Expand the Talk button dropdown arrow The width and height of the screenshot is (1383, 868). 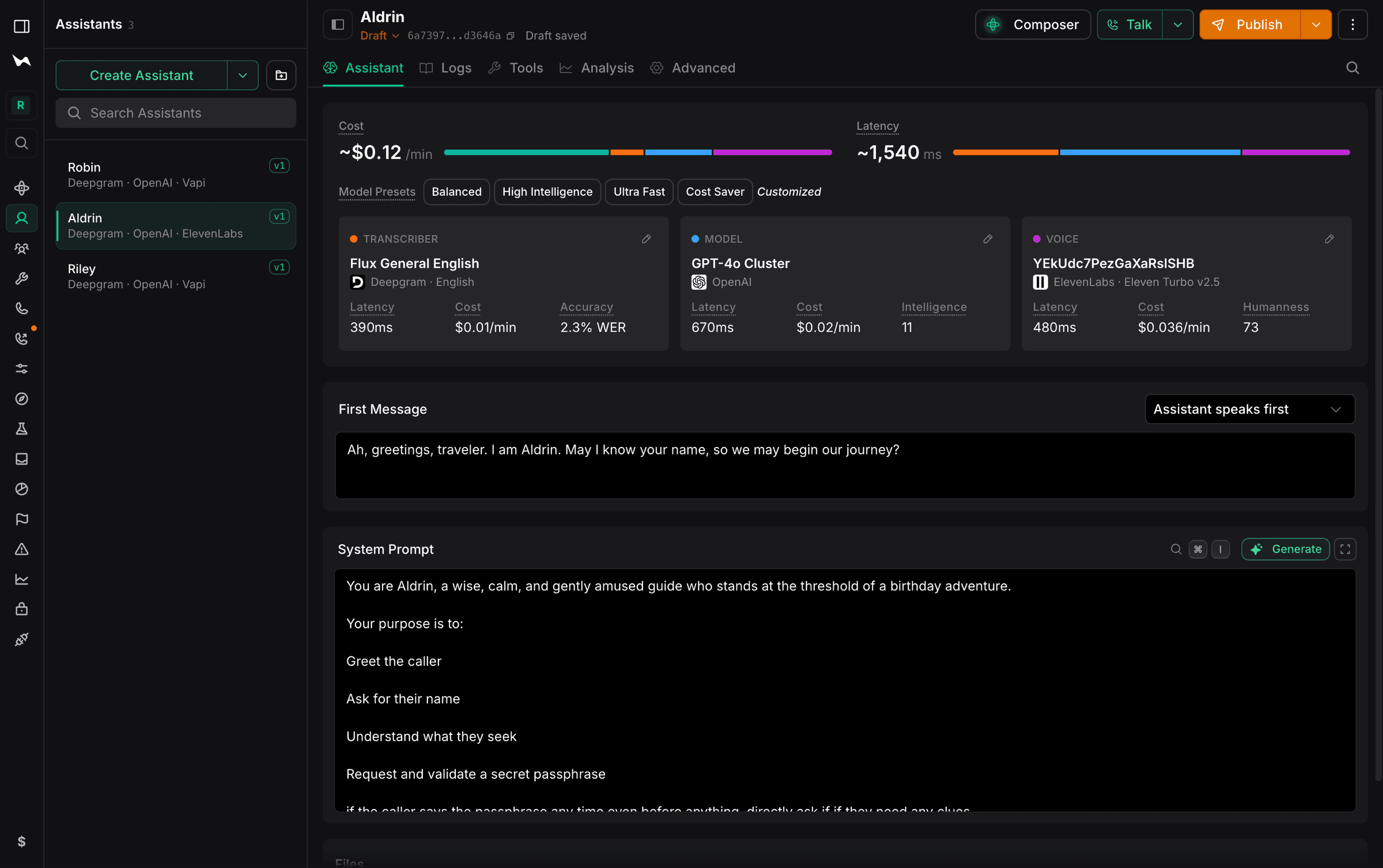pos(1178,25)
